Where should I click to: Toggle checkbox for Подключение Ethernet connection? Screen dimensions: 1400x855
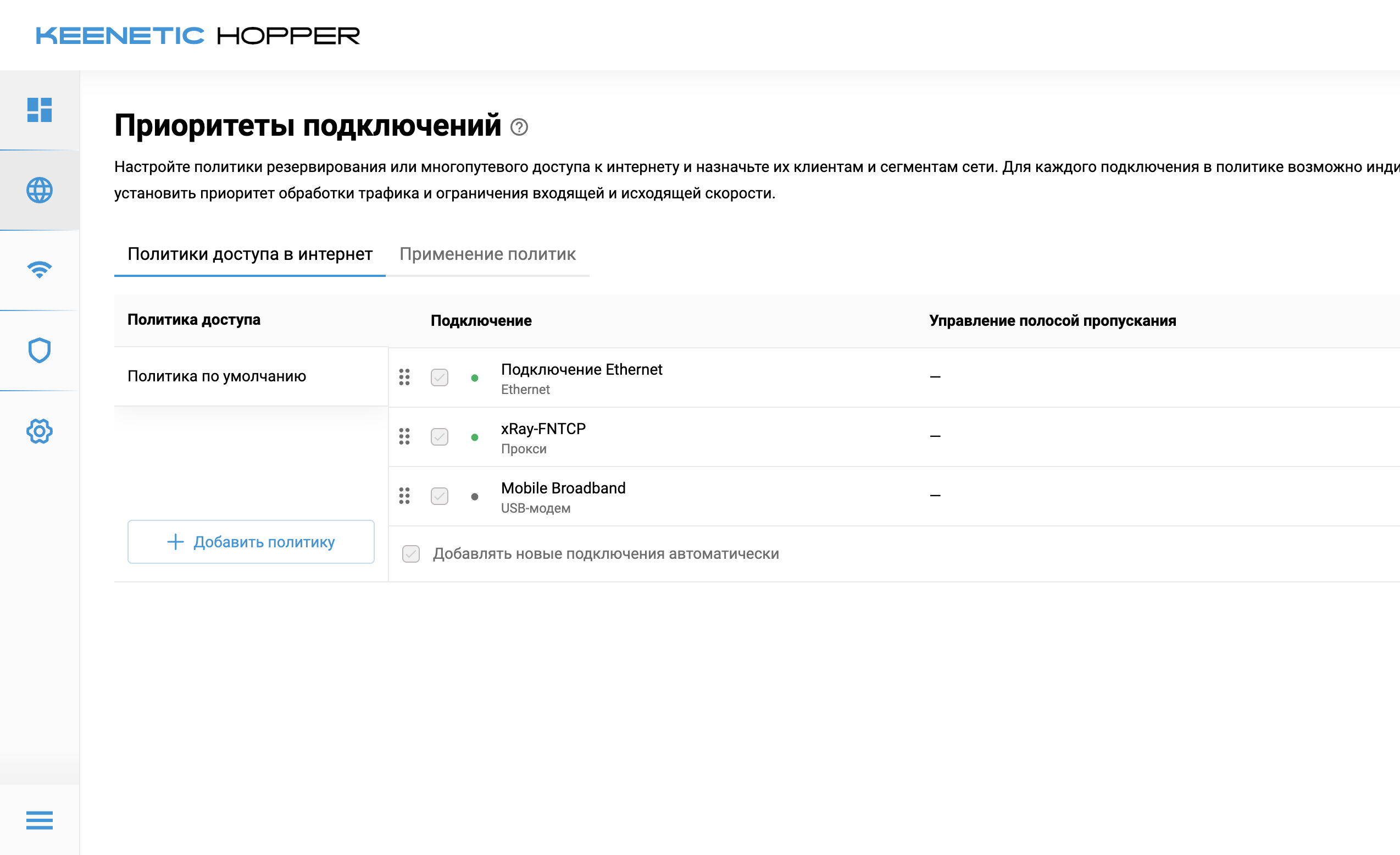click(439, 377)
